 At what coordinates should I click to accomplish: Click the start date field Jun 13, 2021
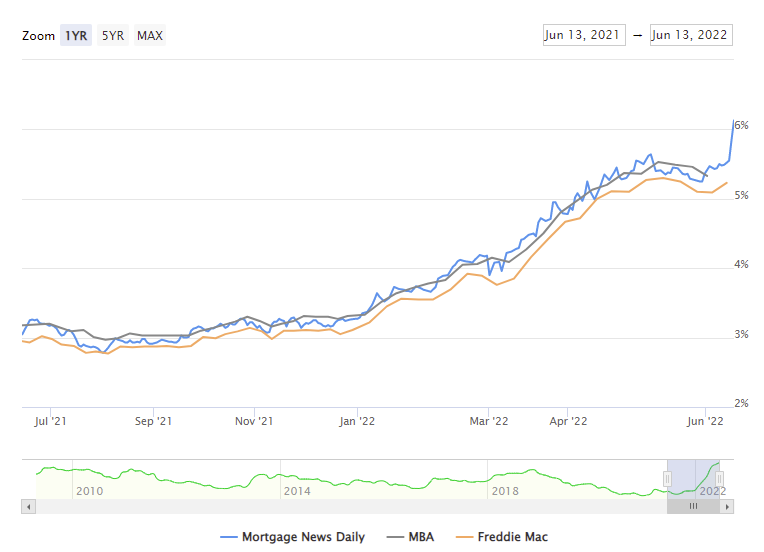click(x=584, y=35)
